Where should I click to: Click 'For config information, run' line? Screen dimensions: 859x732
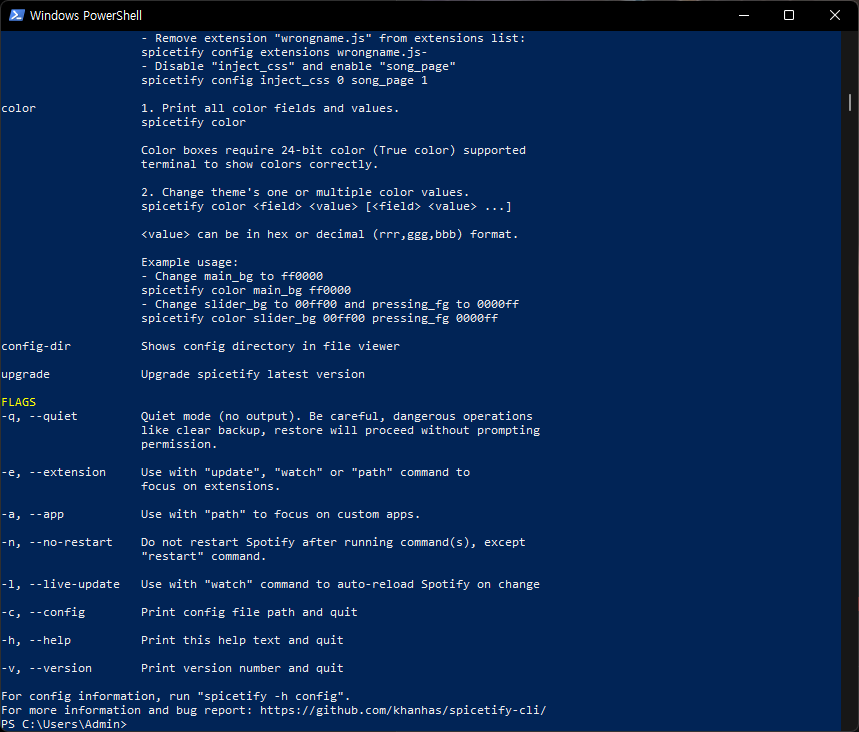pos(176,696)
